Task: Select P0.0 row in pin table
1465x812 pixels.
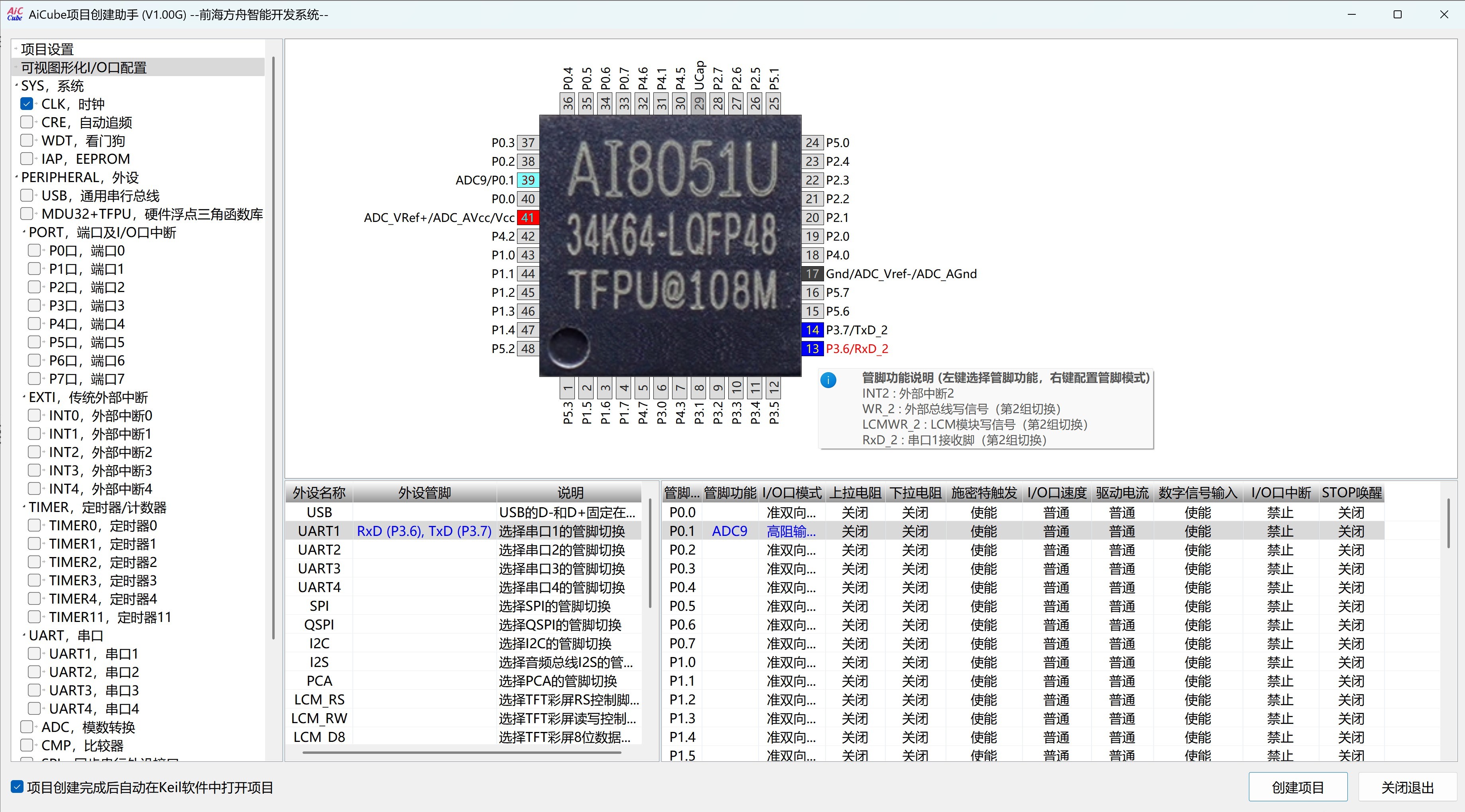Action: pos(1023,512)
